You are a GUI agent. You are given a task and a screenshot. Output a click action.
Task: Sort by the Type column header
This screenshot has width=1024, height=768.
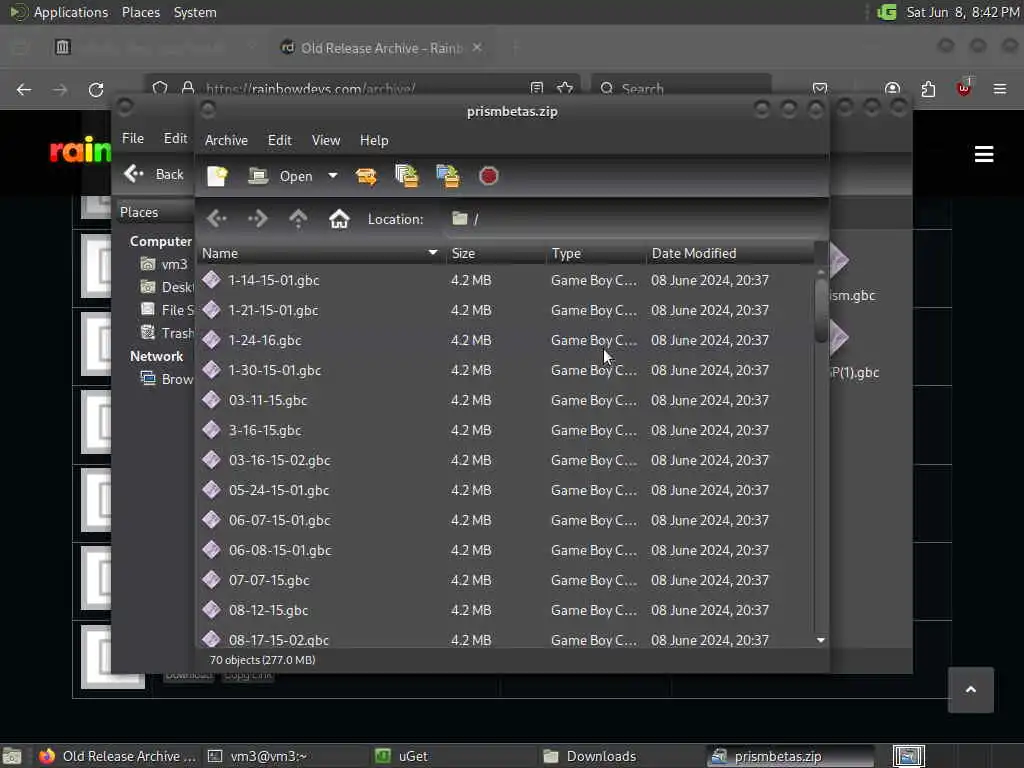(x=596, y=253)
